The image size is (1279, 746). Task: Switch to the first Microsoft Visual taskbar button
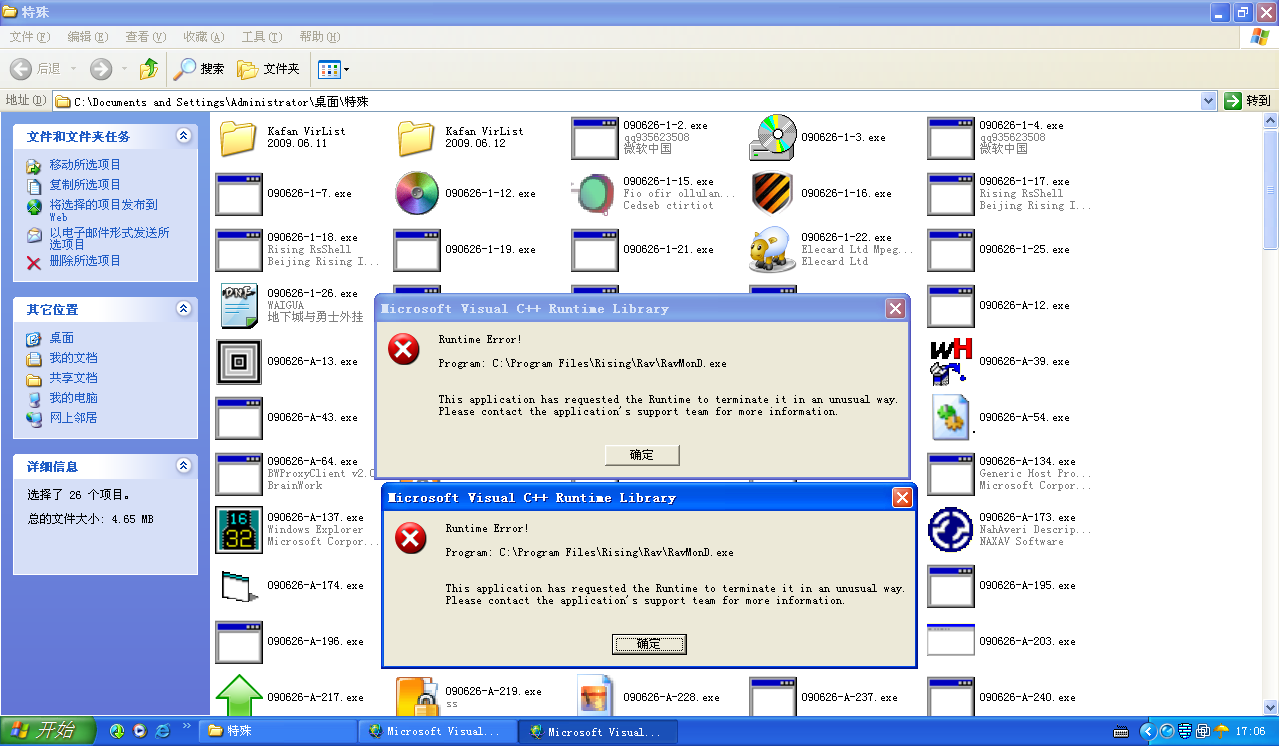(x=438, y=731)
